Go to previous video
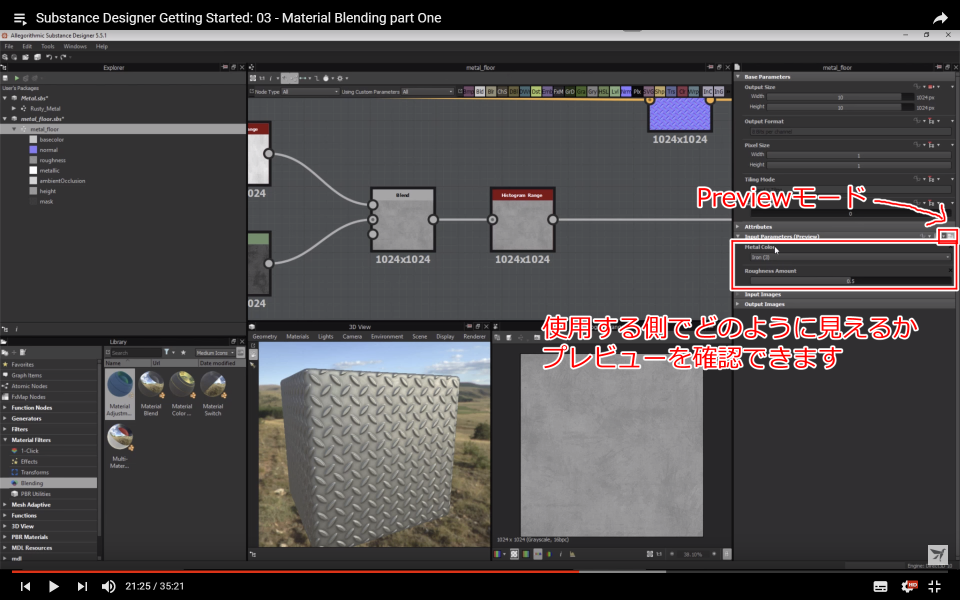 point(25,587)
